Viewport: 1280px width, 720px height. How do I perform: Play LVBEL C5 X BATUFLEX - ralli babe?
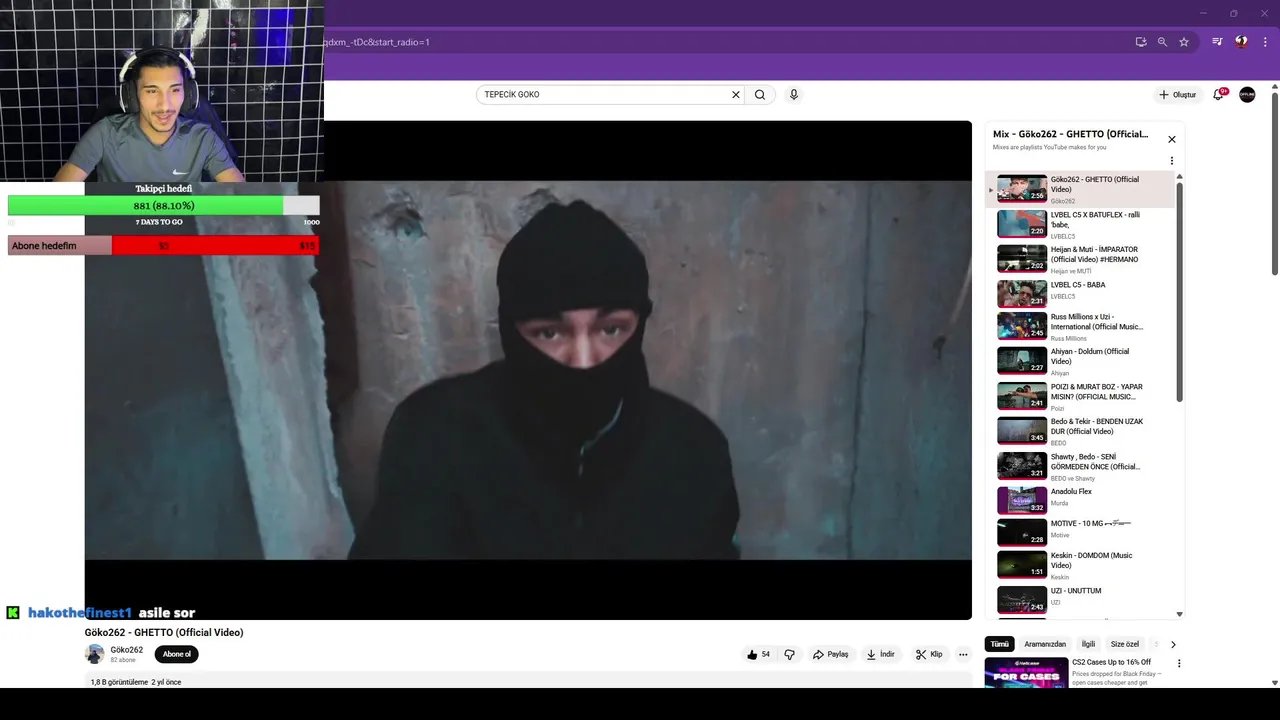1080,224
